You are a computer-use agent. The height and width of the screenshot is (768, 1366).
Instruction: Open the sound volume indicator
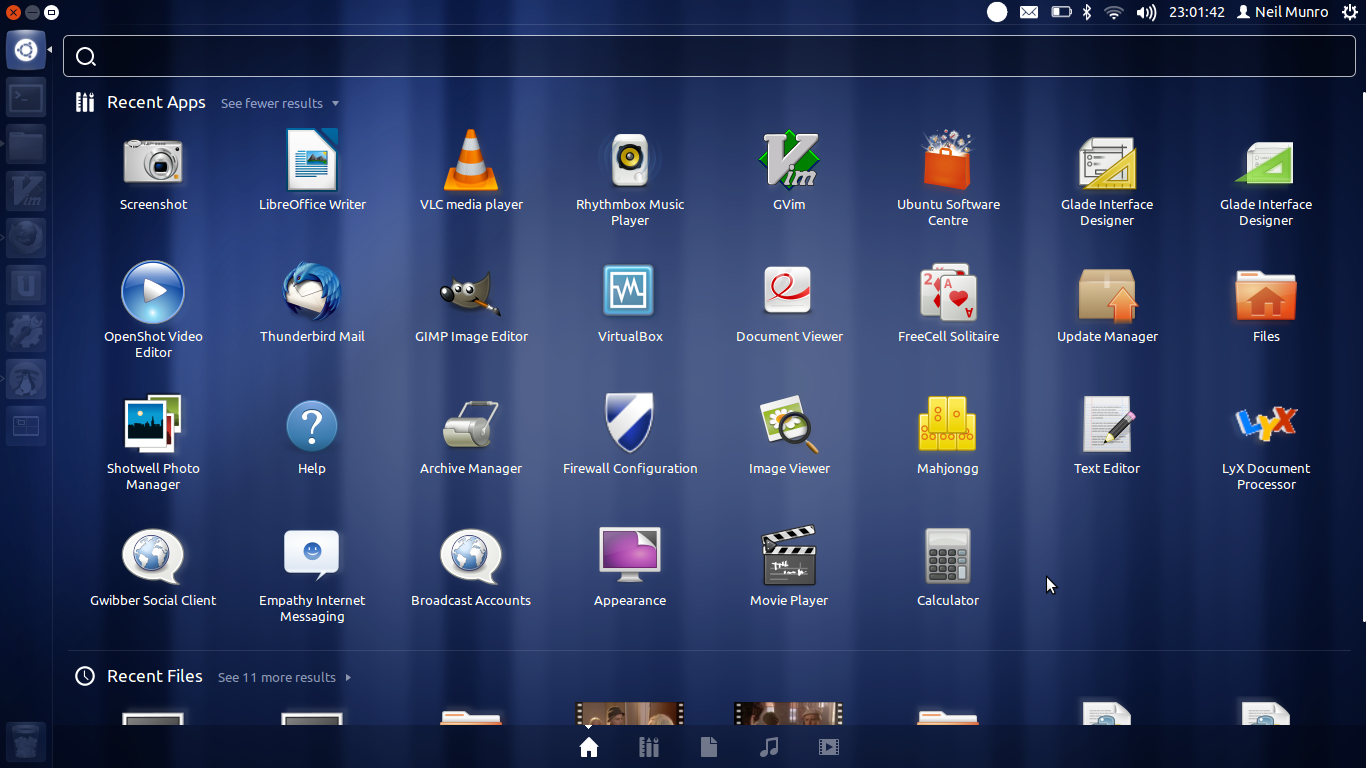point(1146,12)
